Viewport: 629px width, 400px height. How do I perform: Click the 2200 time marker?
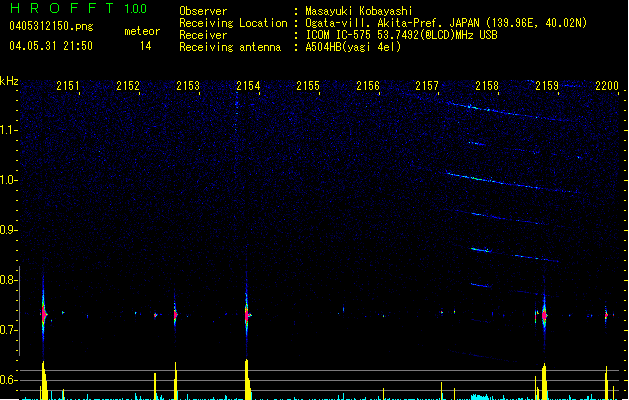607,86
